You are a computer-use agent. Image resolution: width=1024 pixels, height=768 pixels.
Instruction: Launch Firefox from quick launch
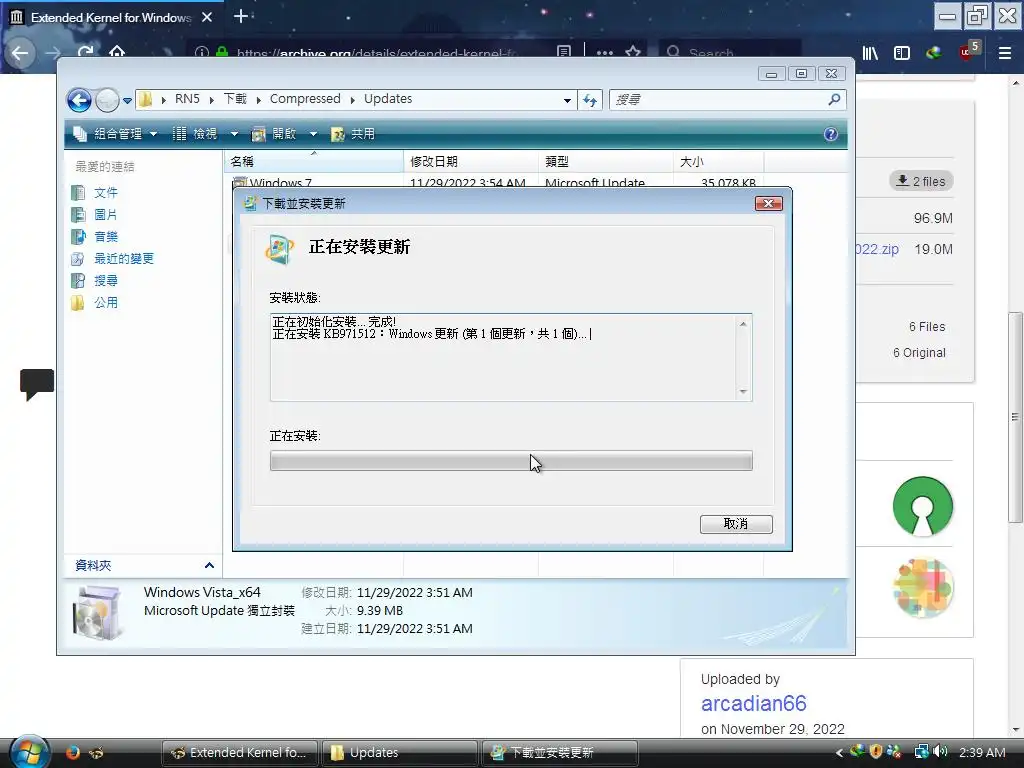pyautogui.click(x=72, y=752)
